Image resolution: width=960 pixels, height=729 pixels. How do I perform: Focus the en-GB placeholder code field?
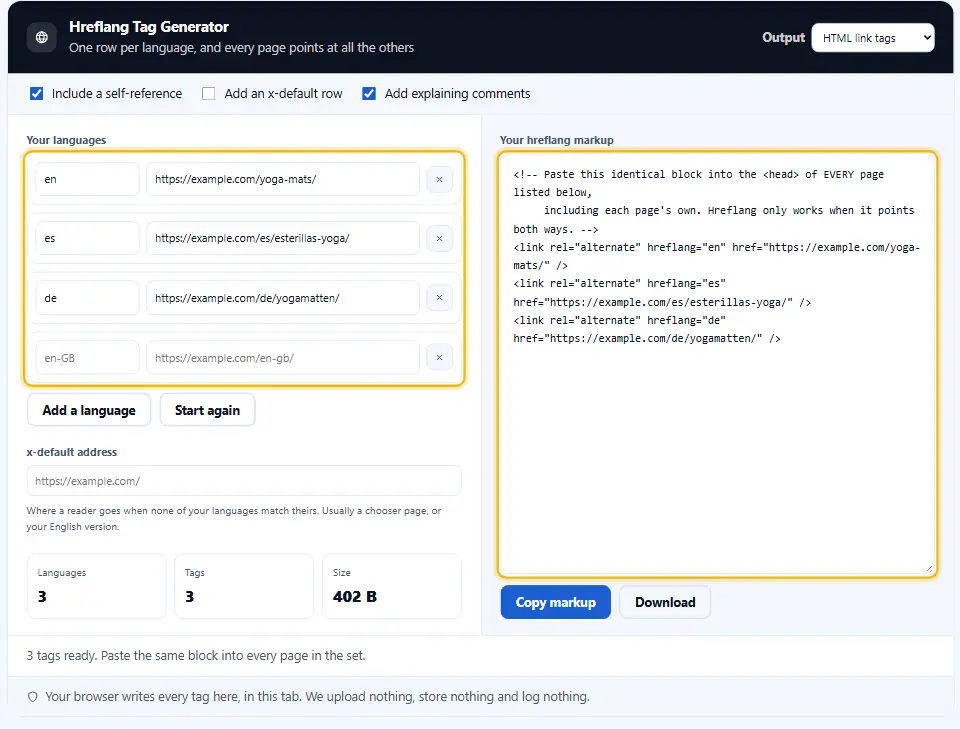pyautogui.click(x=87, y=358)
